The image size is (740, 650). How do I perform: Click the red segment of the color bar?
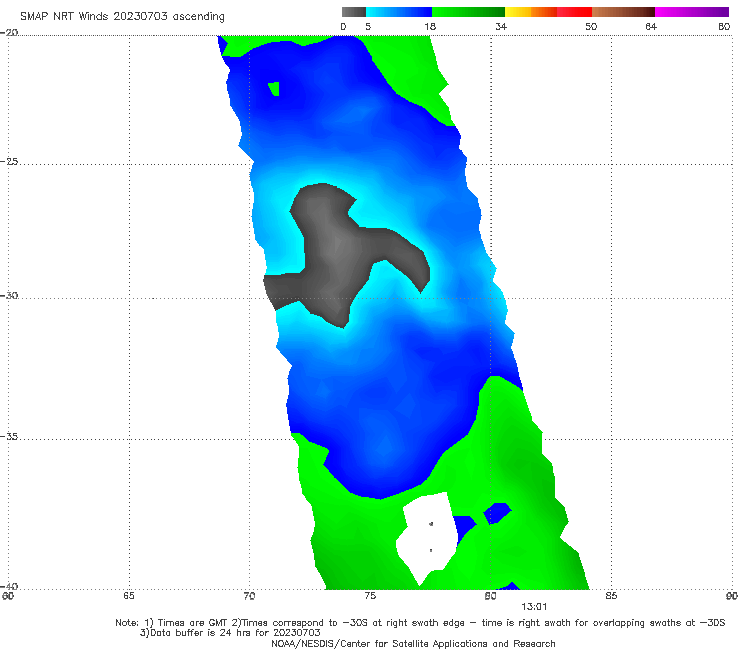click(574, 12)
